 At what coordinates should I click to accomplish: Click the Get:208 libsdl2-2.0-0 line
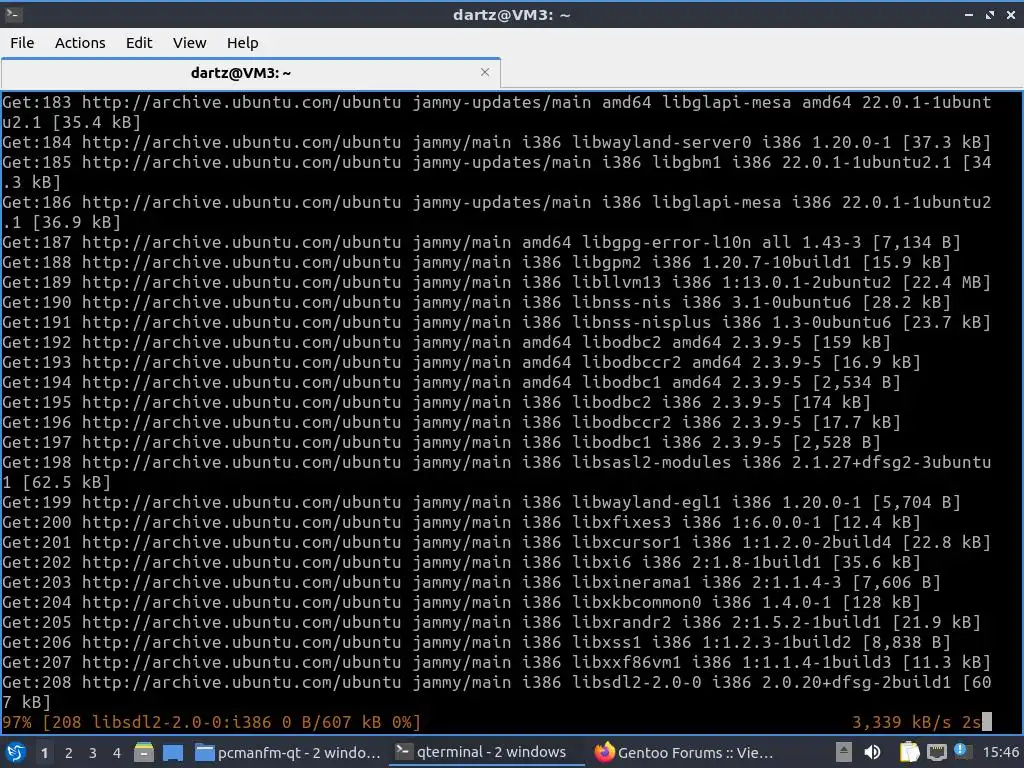[x=496, y=692]
